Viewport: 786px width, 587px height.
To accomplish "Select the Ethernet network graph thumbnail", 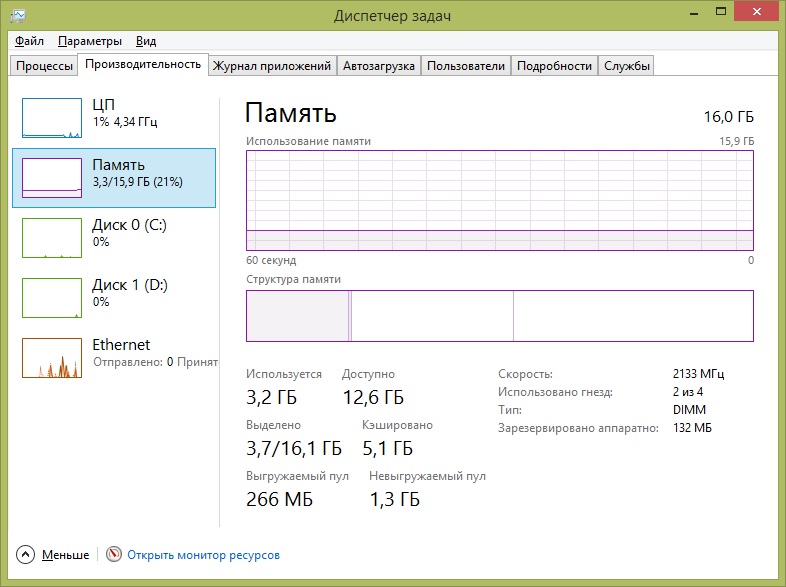I will [x=52, y=358].
